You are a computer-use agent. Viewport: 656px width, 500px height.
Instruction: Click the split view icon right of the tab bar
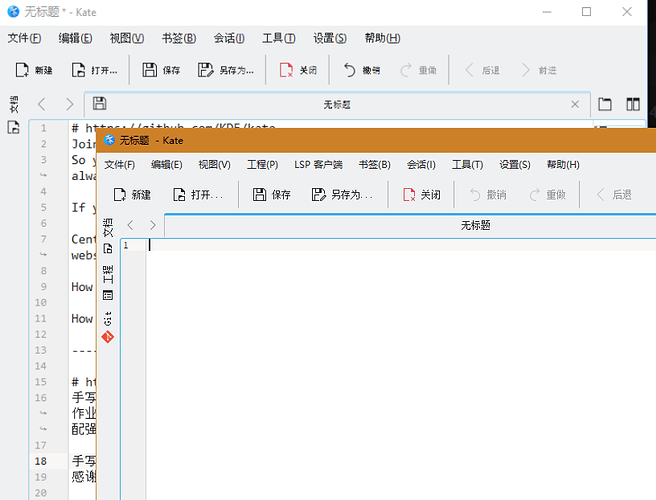[x=632, y=104]
